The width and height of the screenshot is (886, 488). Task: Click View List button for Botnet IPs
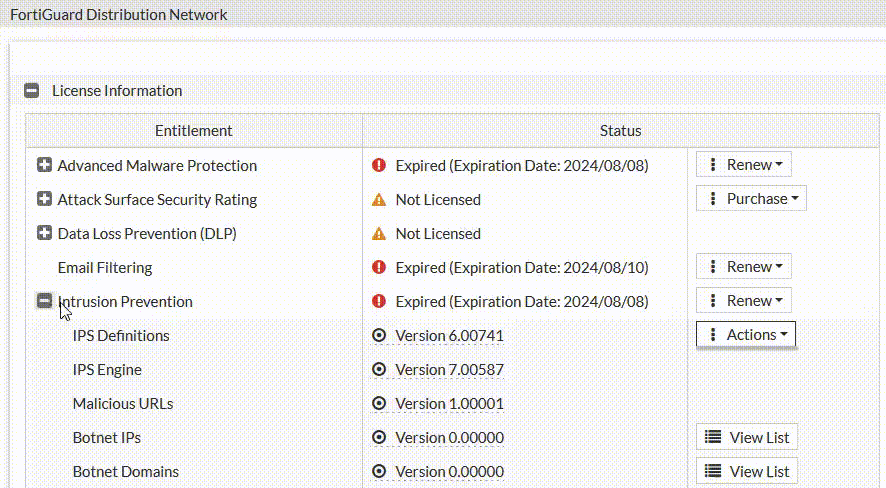(747, 437)
